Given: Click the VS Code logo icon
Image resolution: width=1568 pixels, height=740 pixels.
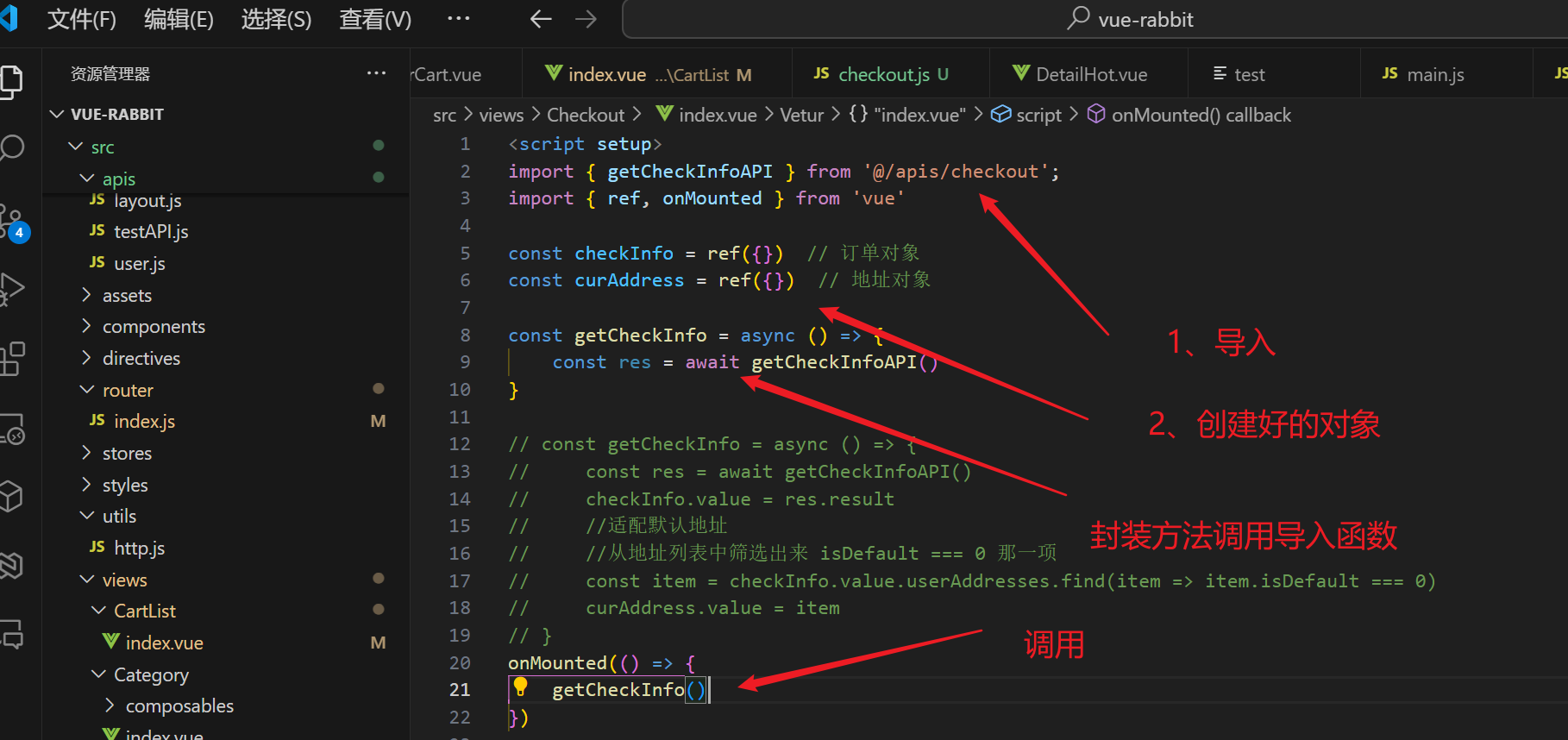Looking at the screenshot, I should point(9,18).
